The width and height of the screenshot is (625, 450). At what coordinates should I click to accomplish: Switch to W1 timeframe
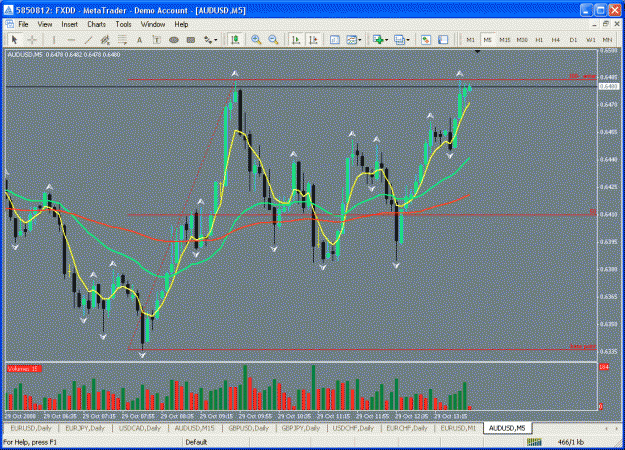point(590,40)
